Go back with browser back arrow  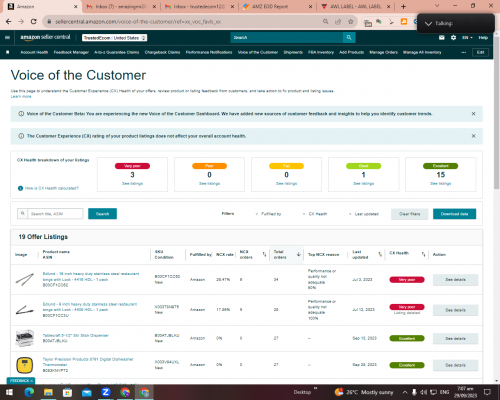point(9,22)
